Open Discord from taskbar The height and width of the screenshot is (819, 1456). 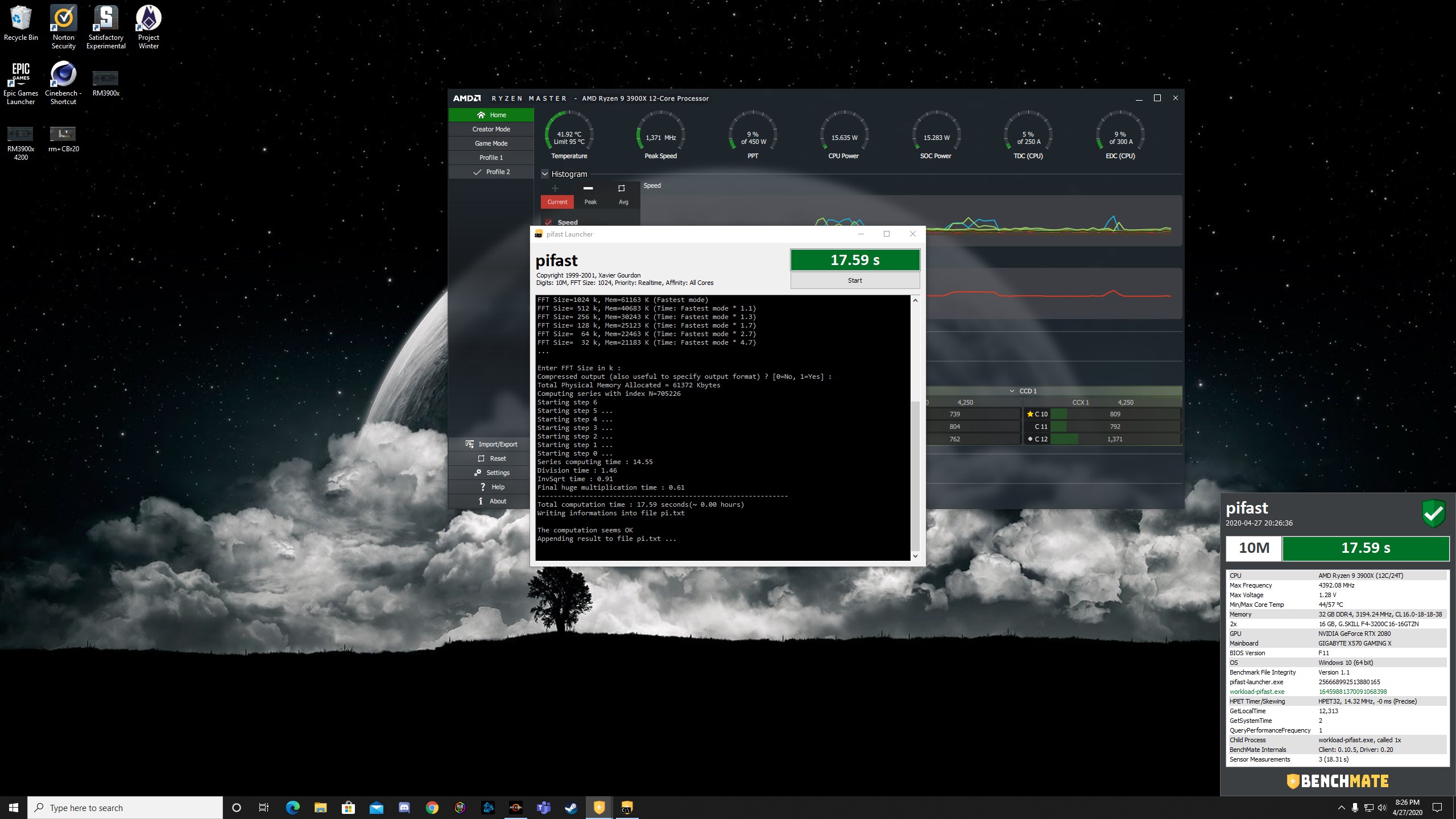pyautogui.click(x=404, y=808)
